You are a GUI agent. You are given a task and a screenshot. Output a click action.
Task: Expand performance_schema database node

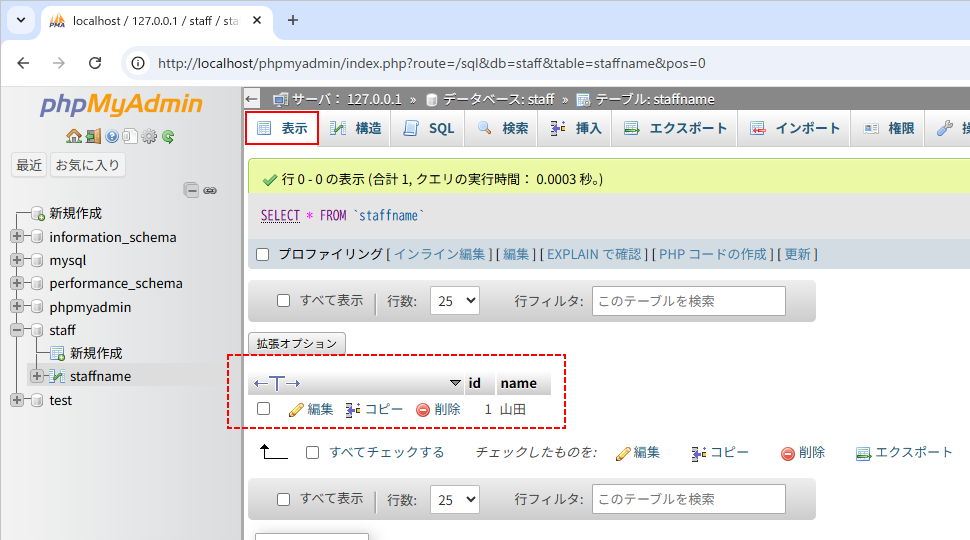(17, 283)
